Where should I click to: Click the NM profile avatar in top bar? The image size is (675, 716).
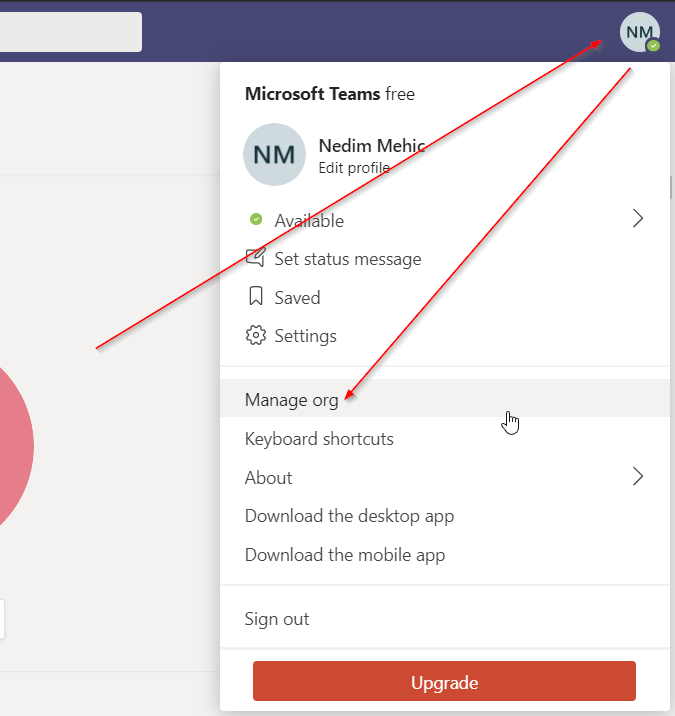[639, 33]
